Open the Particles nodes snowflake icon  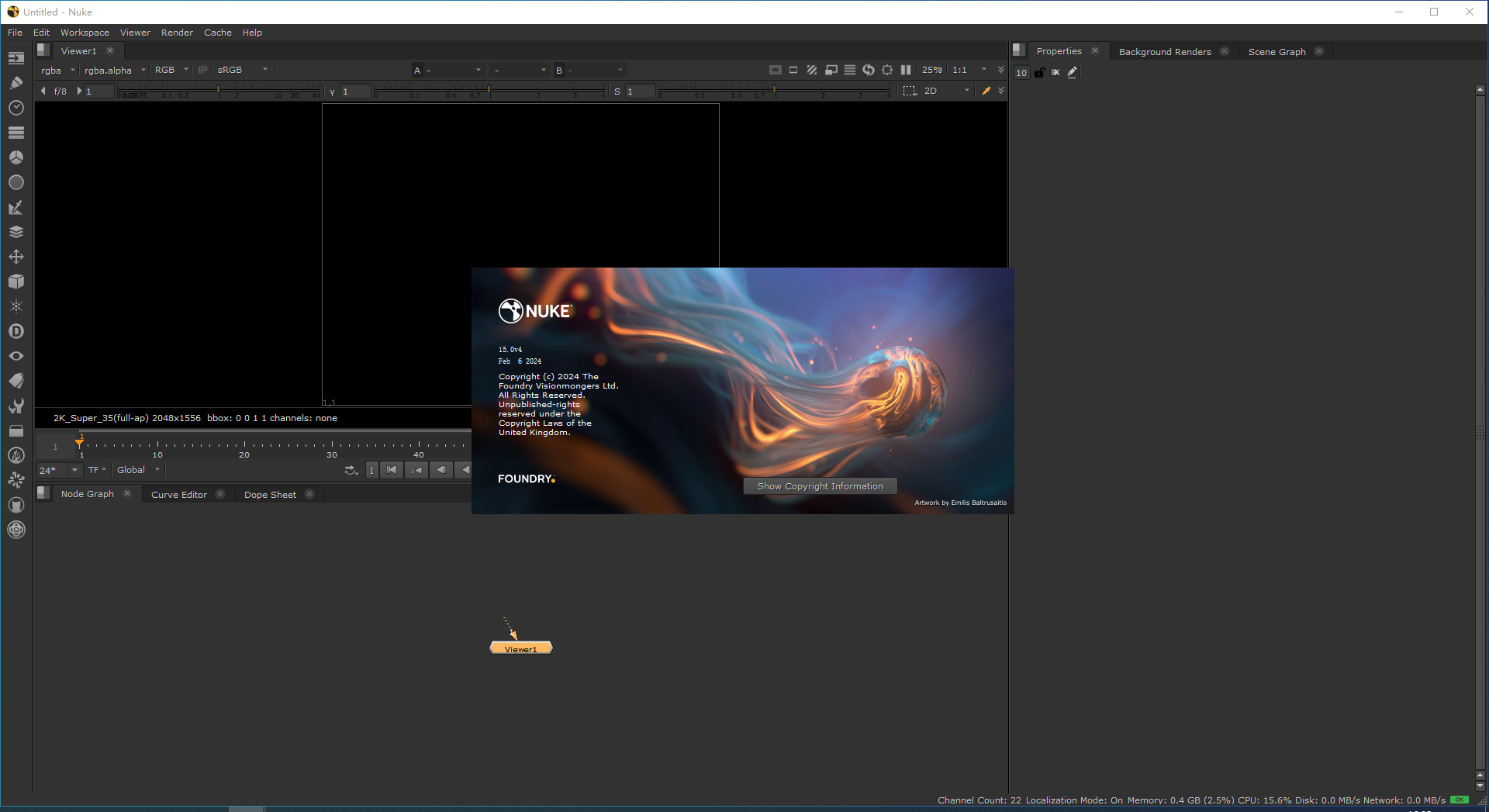pyautogui.click(x=16, y=306)
